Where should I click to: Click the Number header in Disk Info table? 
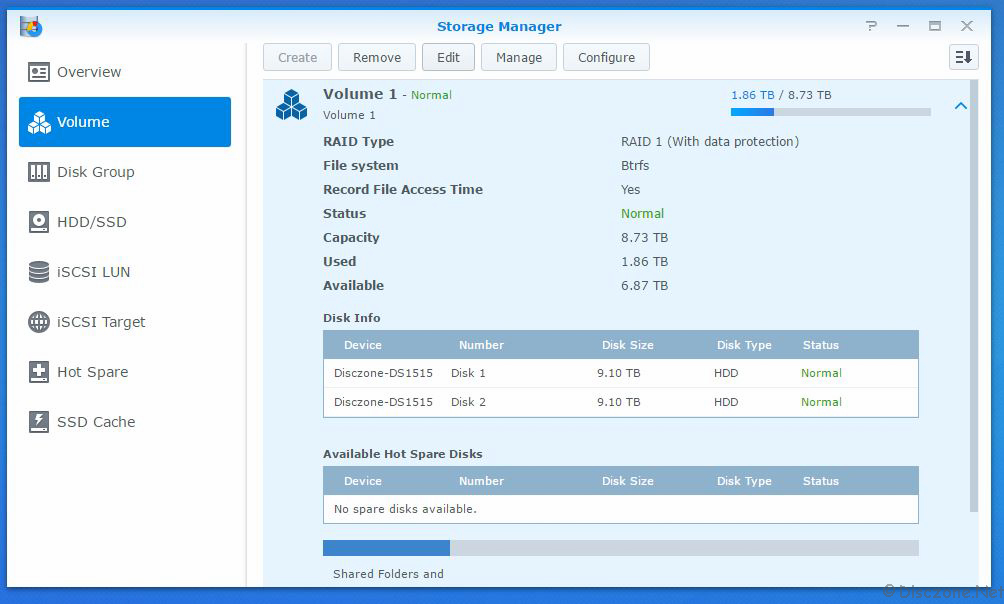481,345
